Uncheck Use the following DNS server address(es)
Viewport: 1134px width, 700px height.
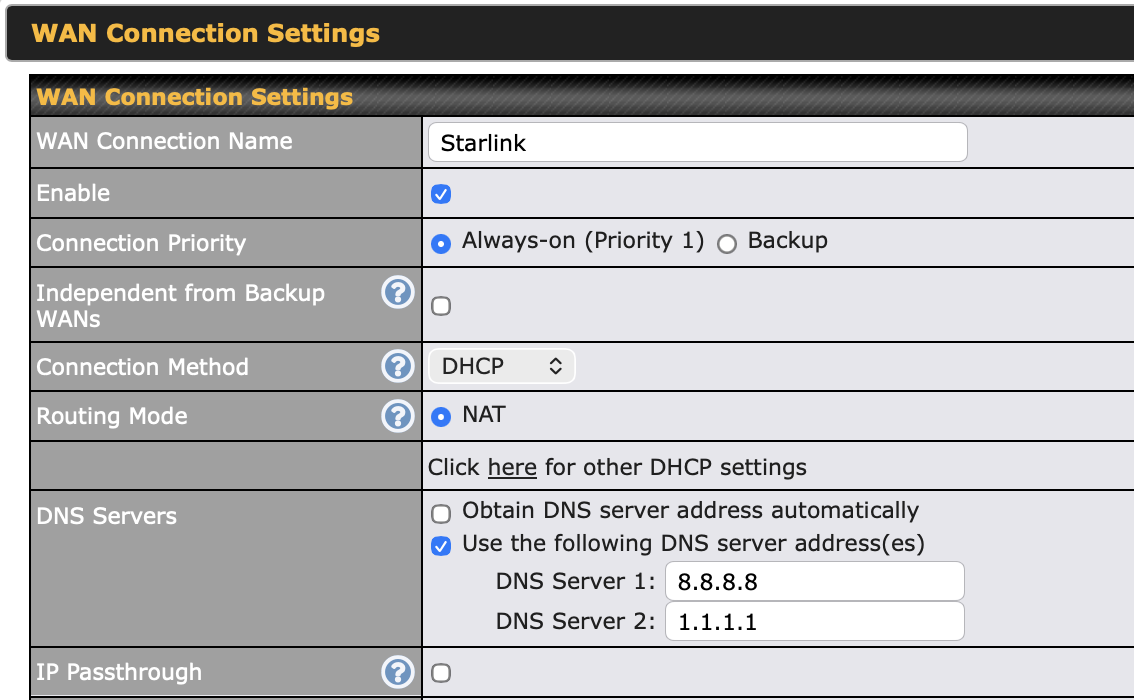(441, 546)
